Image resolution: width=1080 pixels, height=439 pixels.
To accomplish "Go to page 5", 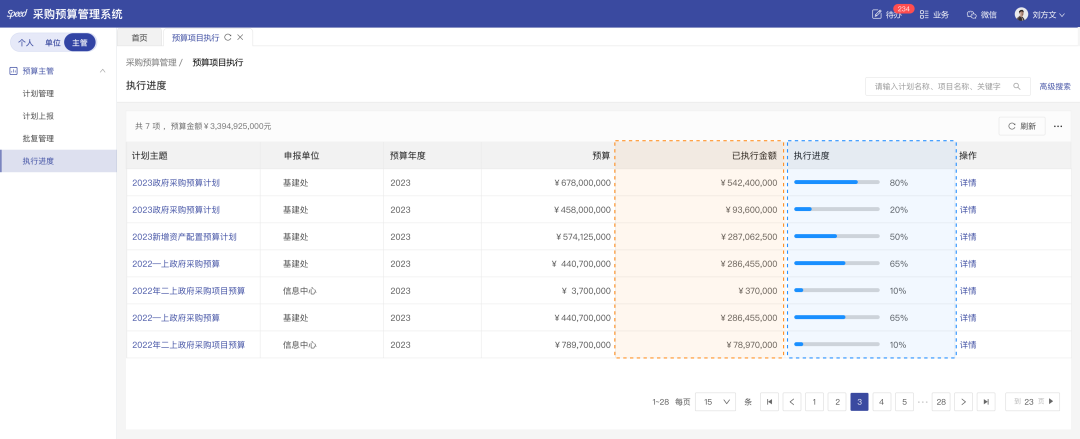I will [904, 402].
